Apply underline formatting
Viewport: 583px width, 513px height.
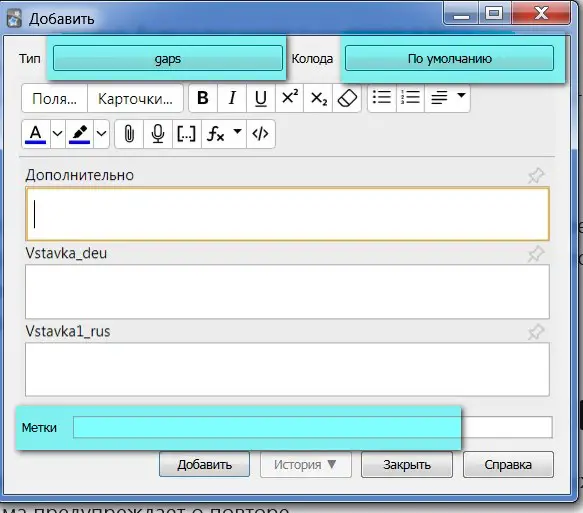261,98
